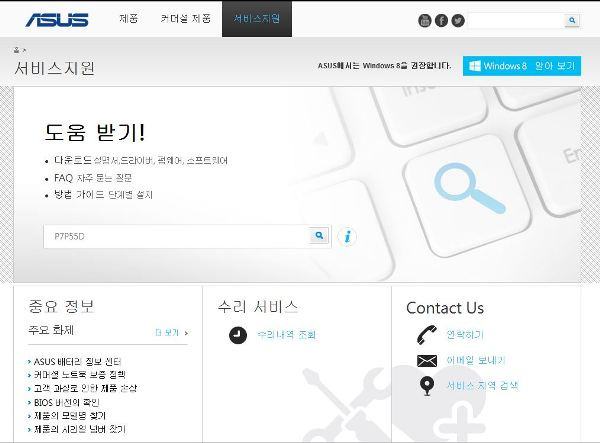Click the clock icon under 수리 서비스
The image size is (600, 443).
[x=238, y=335]
